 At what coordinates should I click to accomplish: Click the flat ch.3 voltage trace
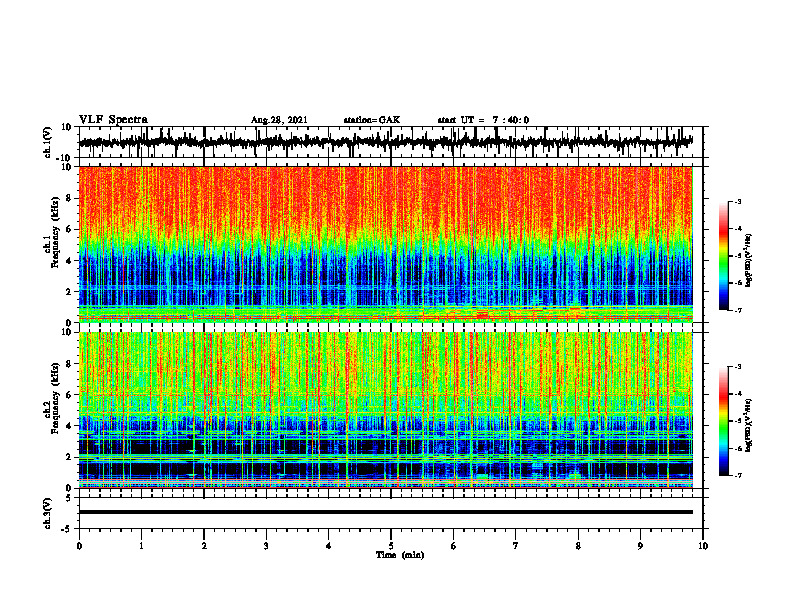pos(385,512)
